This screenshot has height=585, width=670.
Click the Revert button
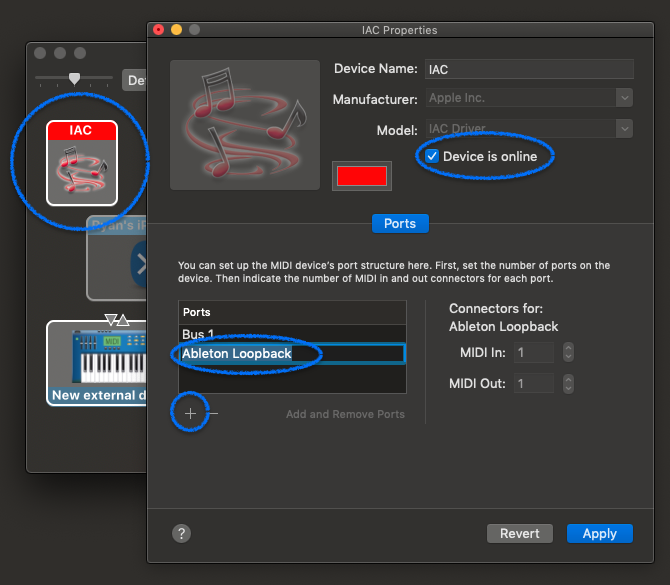pos(520,533)
